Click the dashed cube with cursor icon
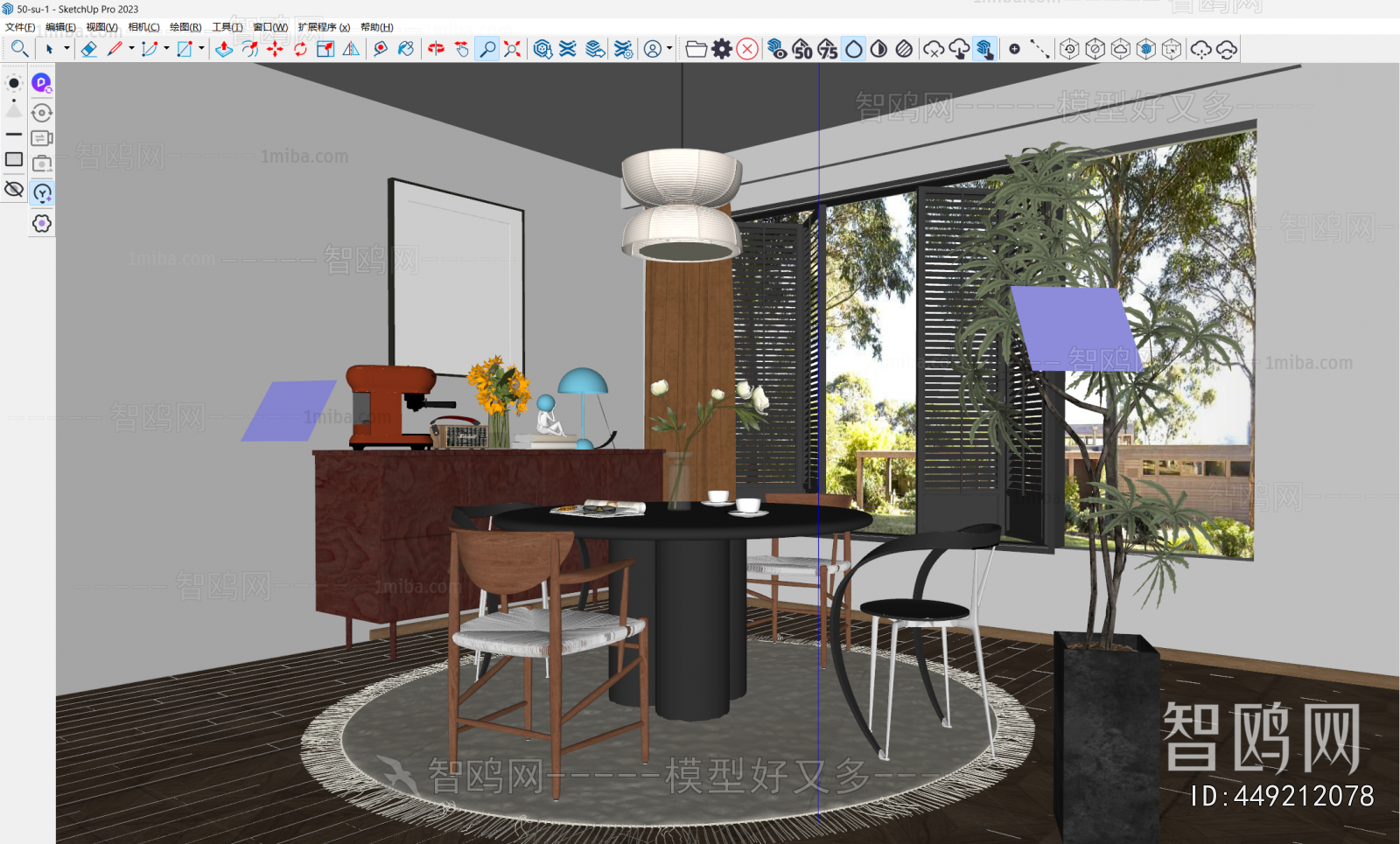 coord(1172,49)
